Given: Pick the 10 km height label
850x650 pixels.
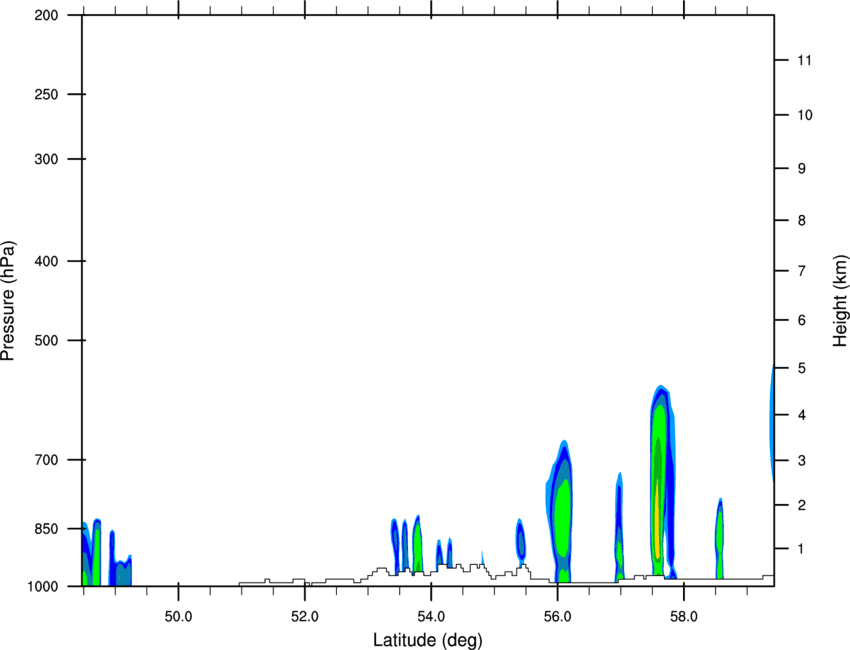Looking at the screenshot, I should tap(805, 115).
